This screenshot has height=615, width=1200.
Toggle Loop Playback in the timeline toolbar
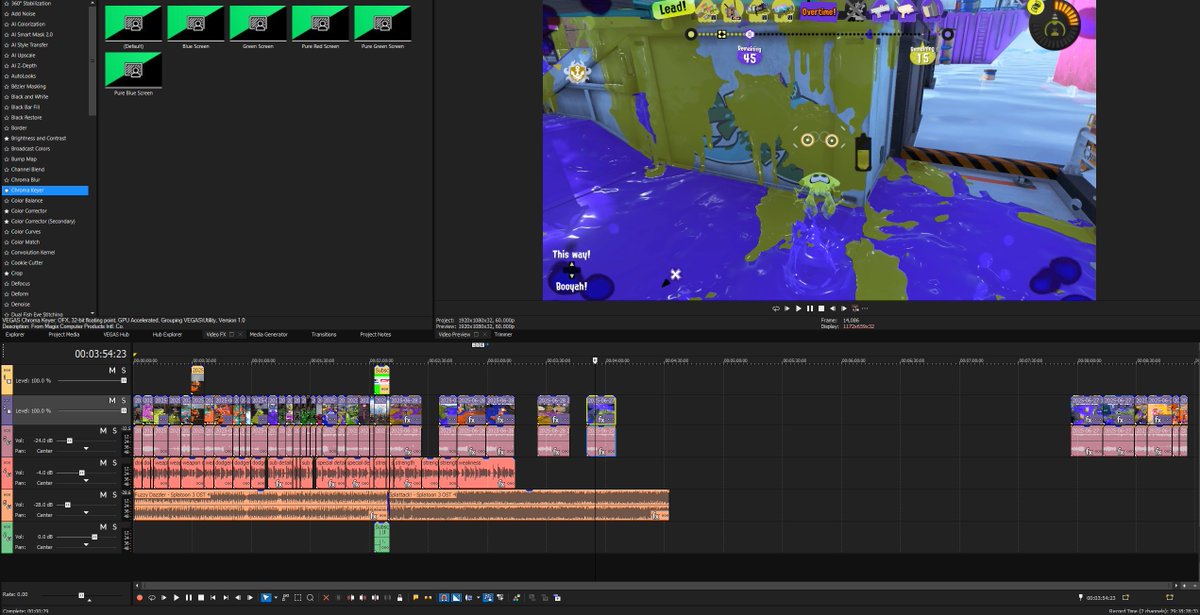coord(151,598)
